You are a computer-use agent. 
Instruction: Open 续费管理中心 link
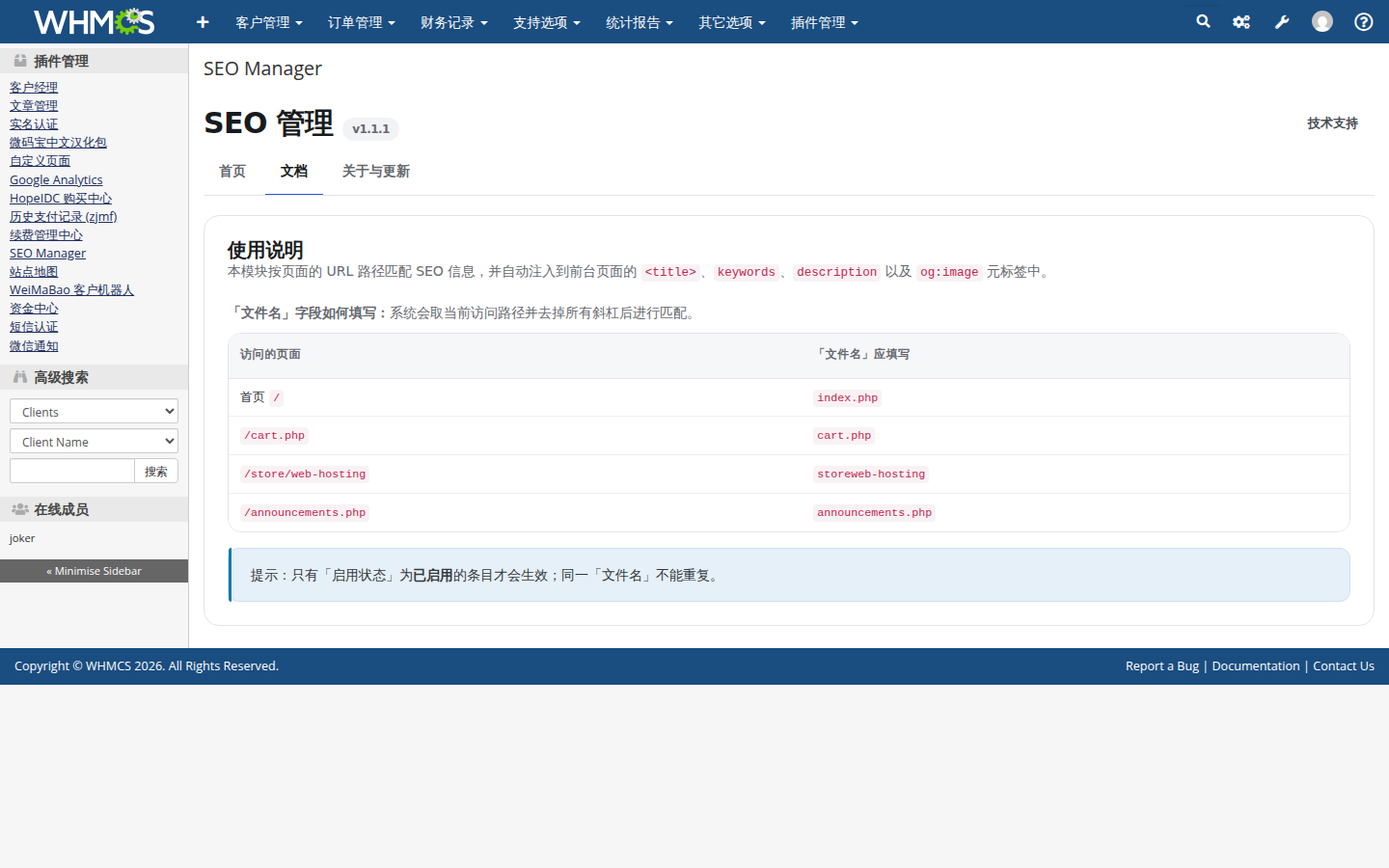(46, 235)
